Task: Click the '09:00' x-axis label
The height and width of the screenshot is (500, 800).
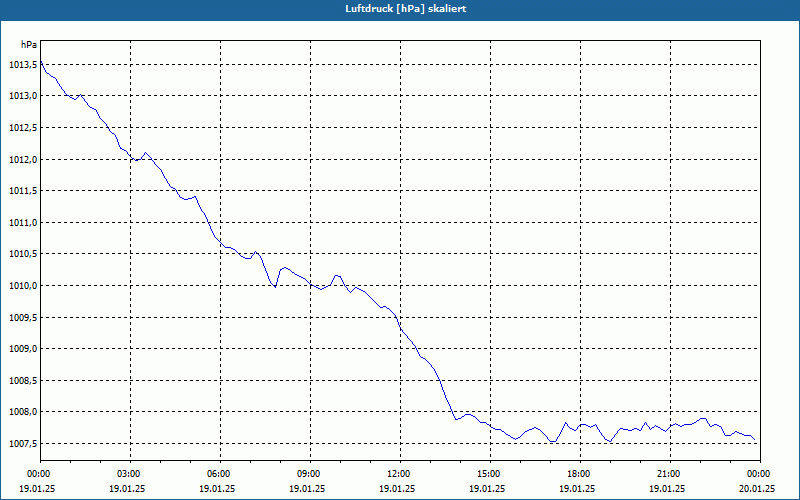Action: point(310,474)
